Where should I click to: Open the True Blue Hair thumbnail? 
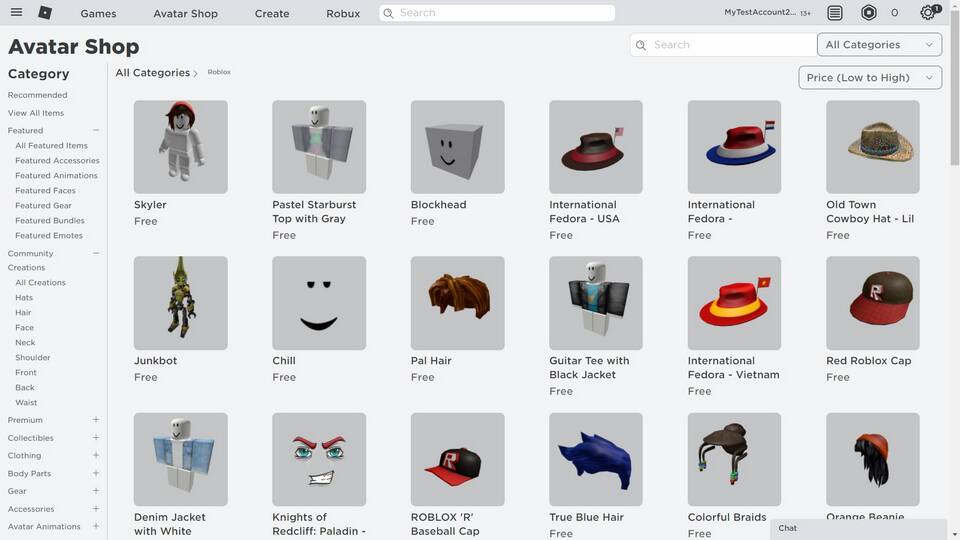[x=596, y=459]
